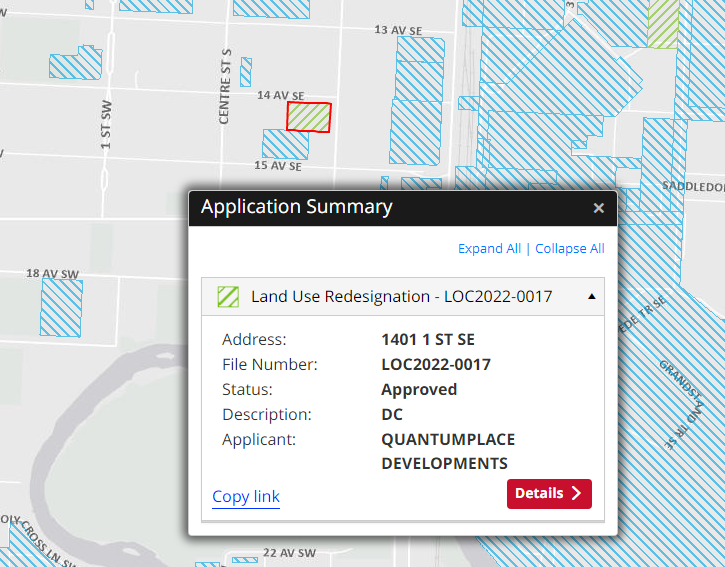The image size is (725, 567).
Task: Click the green hatched Land Use Redesignation icon
Action: pos(229,297)
